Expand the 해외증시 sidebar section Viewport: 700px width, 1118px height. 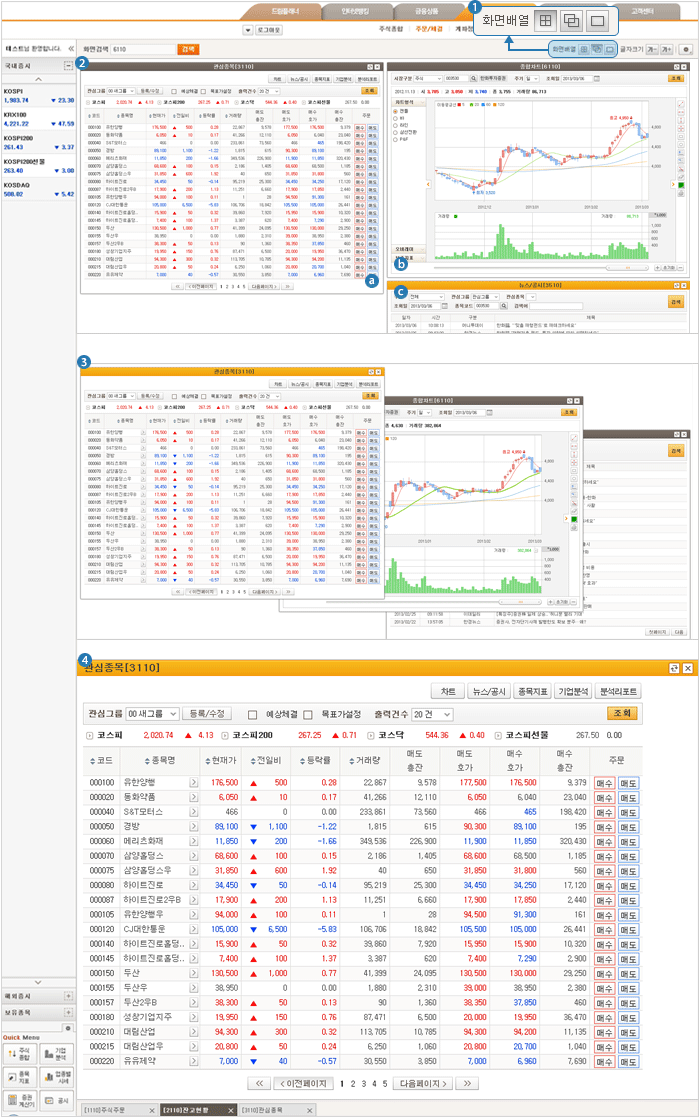[x=68, y=996]
